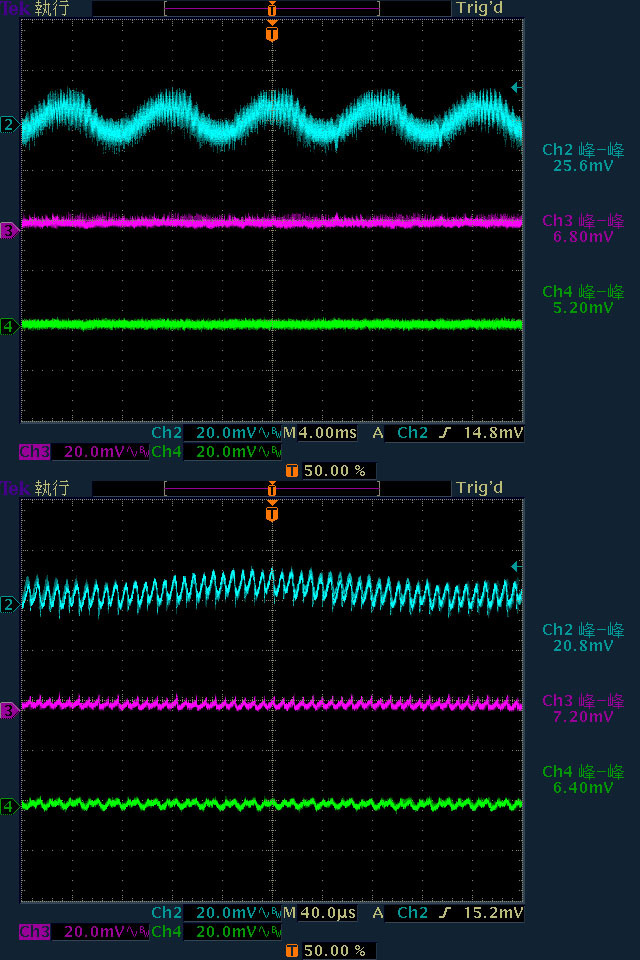This screenshot has width=640, height=960.
Task: Click Ch2 20.0mV scale readout in 4.00ms capture
Action: [216, 433]
